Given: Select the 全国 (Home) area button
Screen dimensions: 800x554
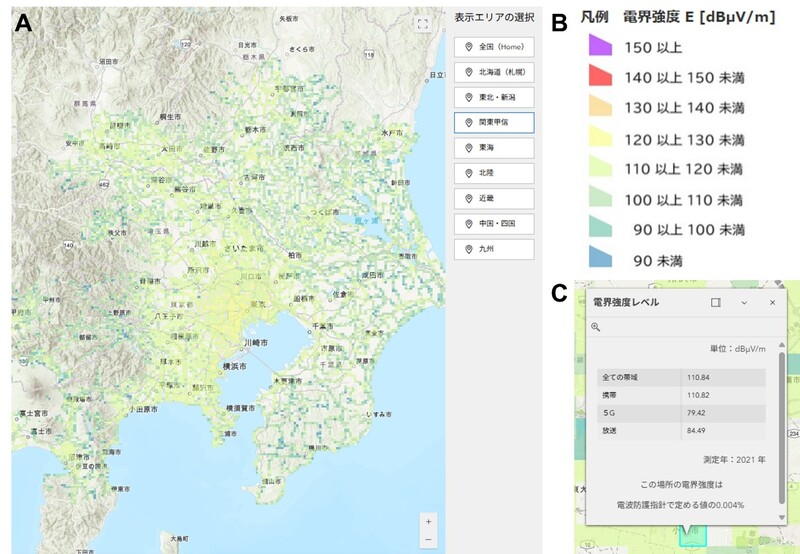Looking at the screenshot, I should [494, 47].
